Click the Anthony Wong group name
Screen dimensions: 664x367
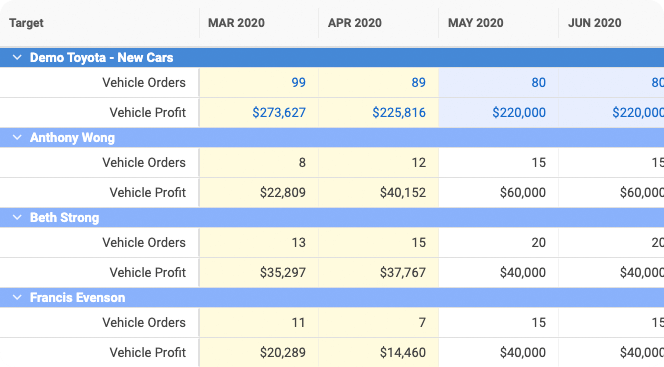click(72, 138)
